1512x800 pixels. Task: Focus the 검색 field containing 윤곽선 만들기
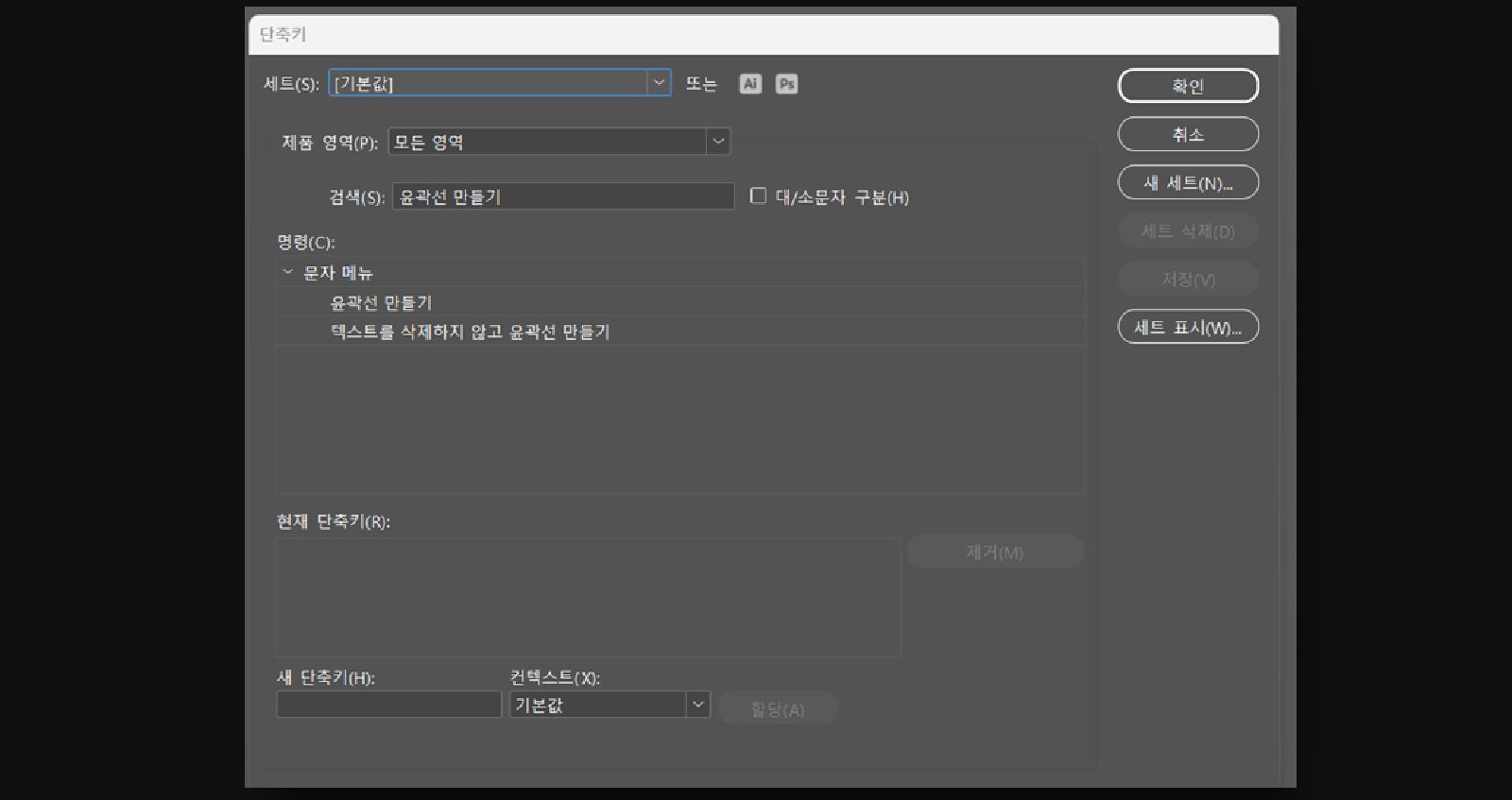tap(563, 196)
